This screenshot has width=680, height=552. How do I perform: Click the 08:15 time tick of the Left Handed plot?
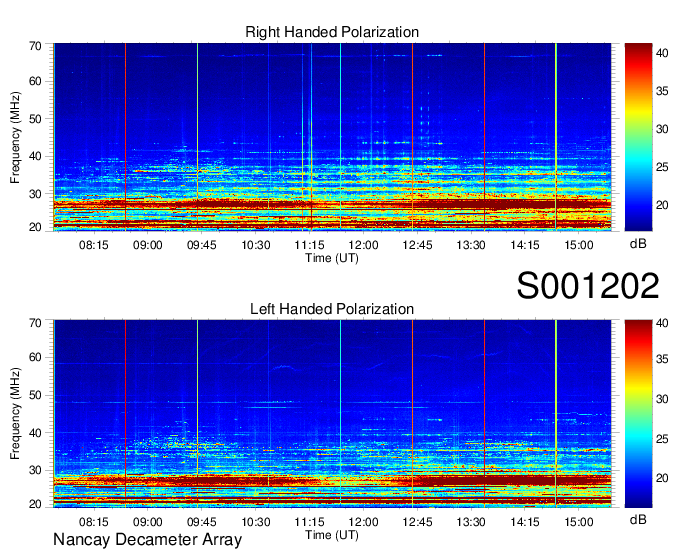93,522
